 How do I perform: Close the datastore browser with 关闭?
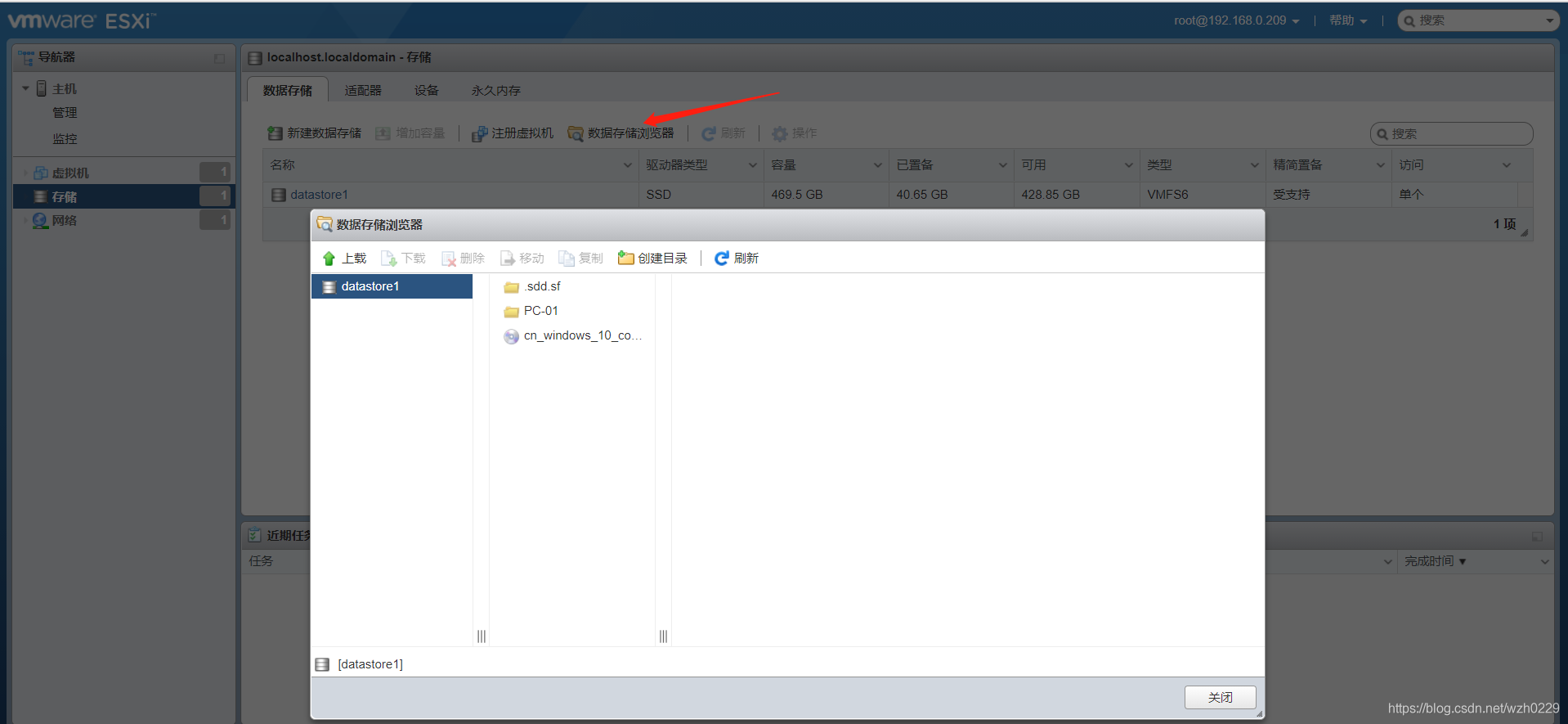click(x=1220, y=697)
